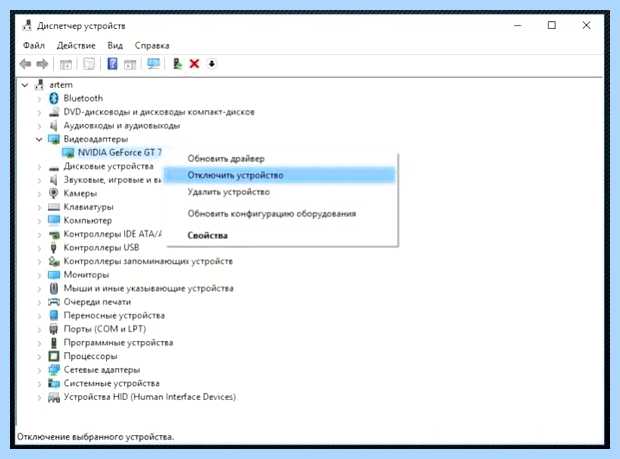Select Контроллеры запоминающих устройств row
The image size is (620, 459).
tap(148, 261)
